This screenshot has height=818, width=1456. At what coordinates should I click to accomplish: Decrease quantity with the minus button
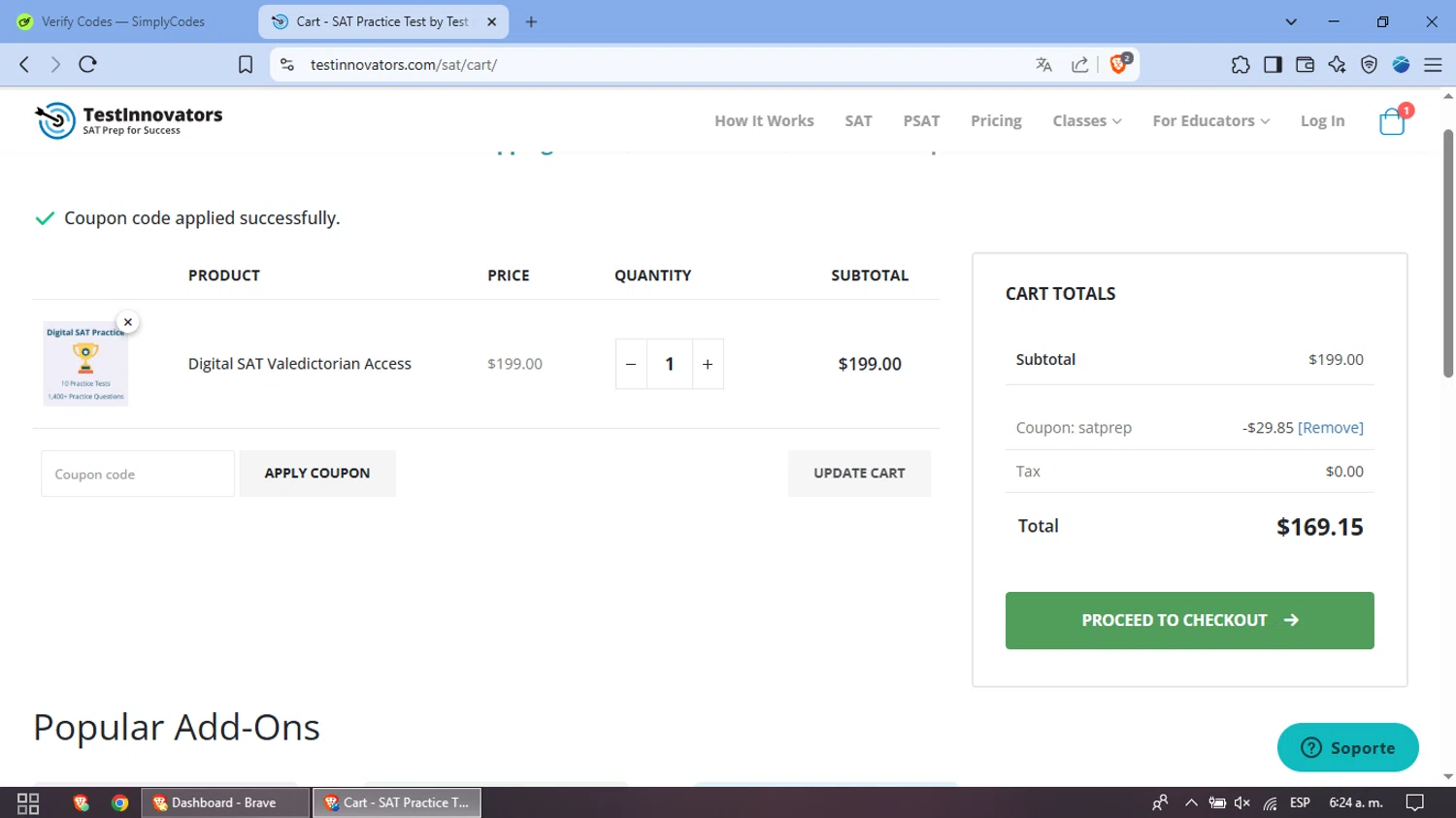click(x=631, y=364)
